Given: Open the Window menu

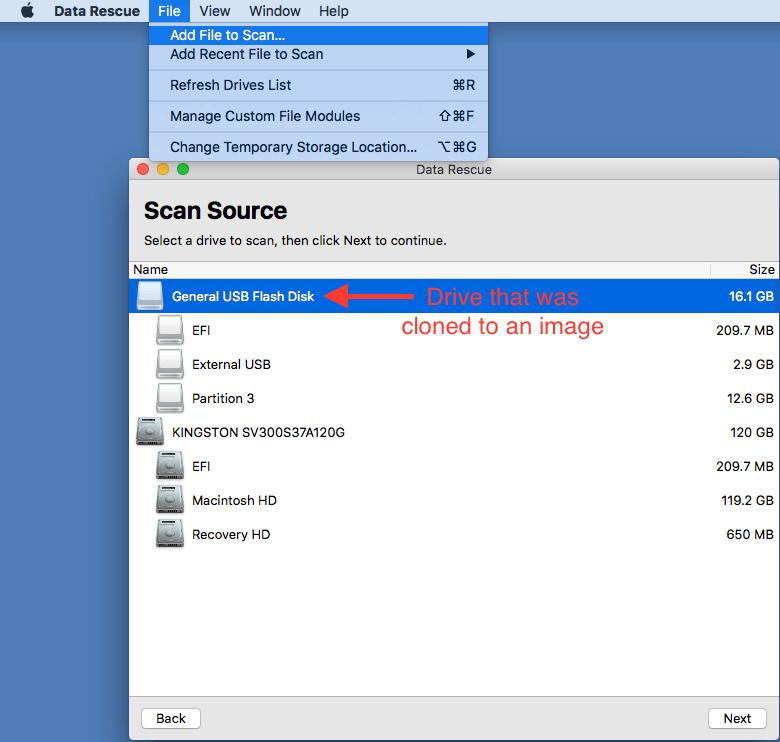Looking at the screenshot, I should tap(275, 11).
